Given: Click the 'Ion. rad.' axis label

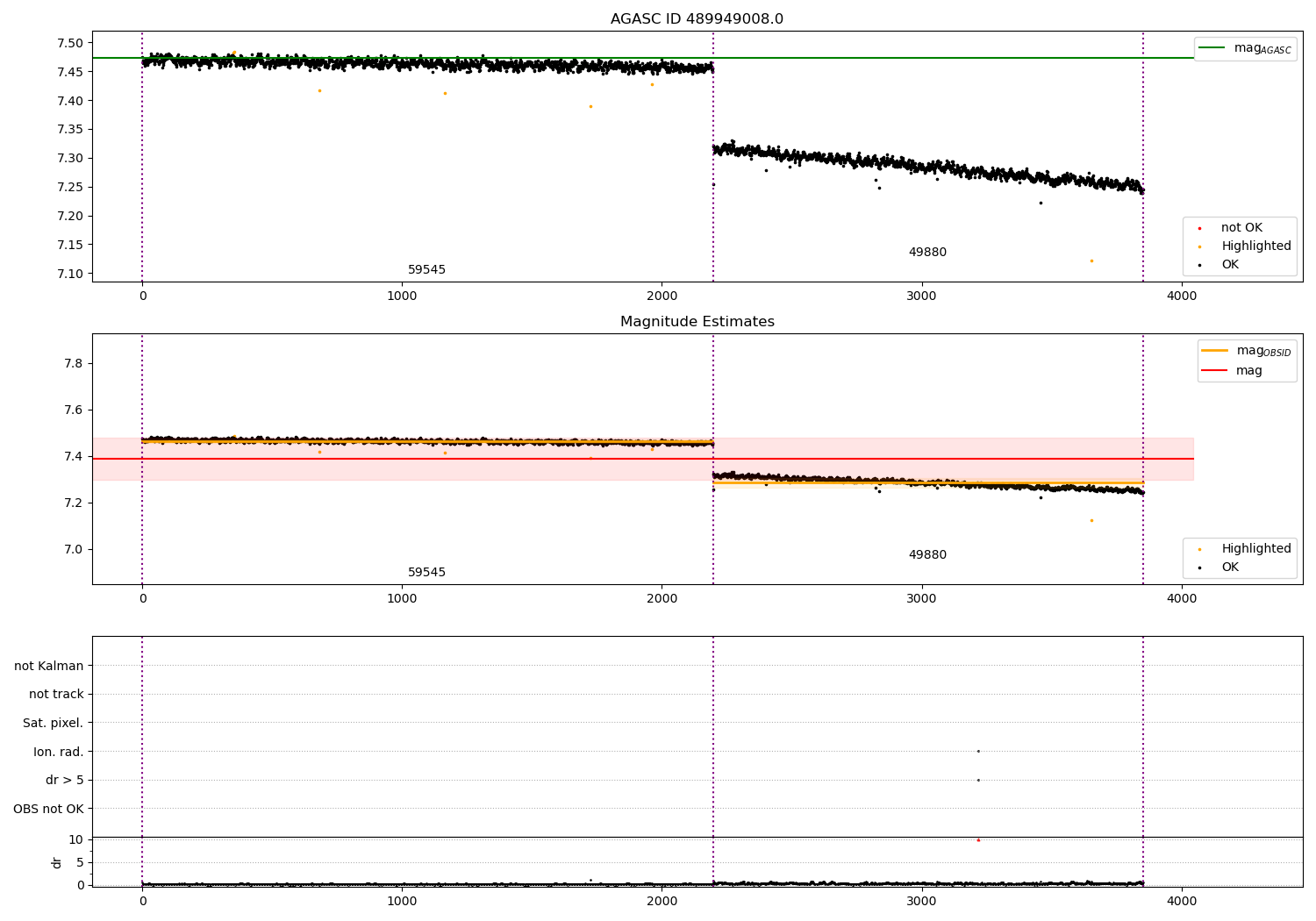Looking at the screenshot, I should point(59,752).
